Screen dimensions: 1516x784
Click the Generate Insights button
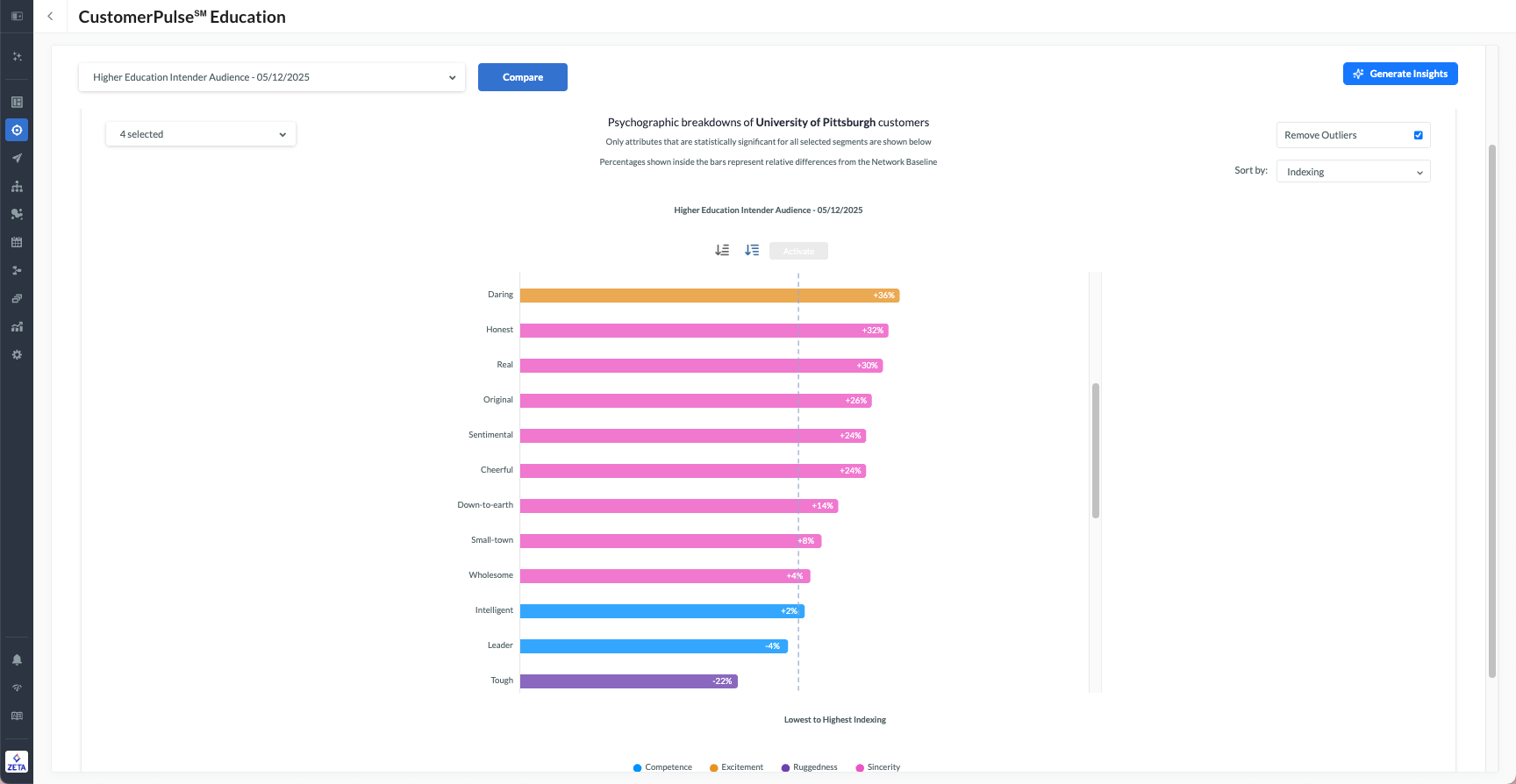(1400, 74)
